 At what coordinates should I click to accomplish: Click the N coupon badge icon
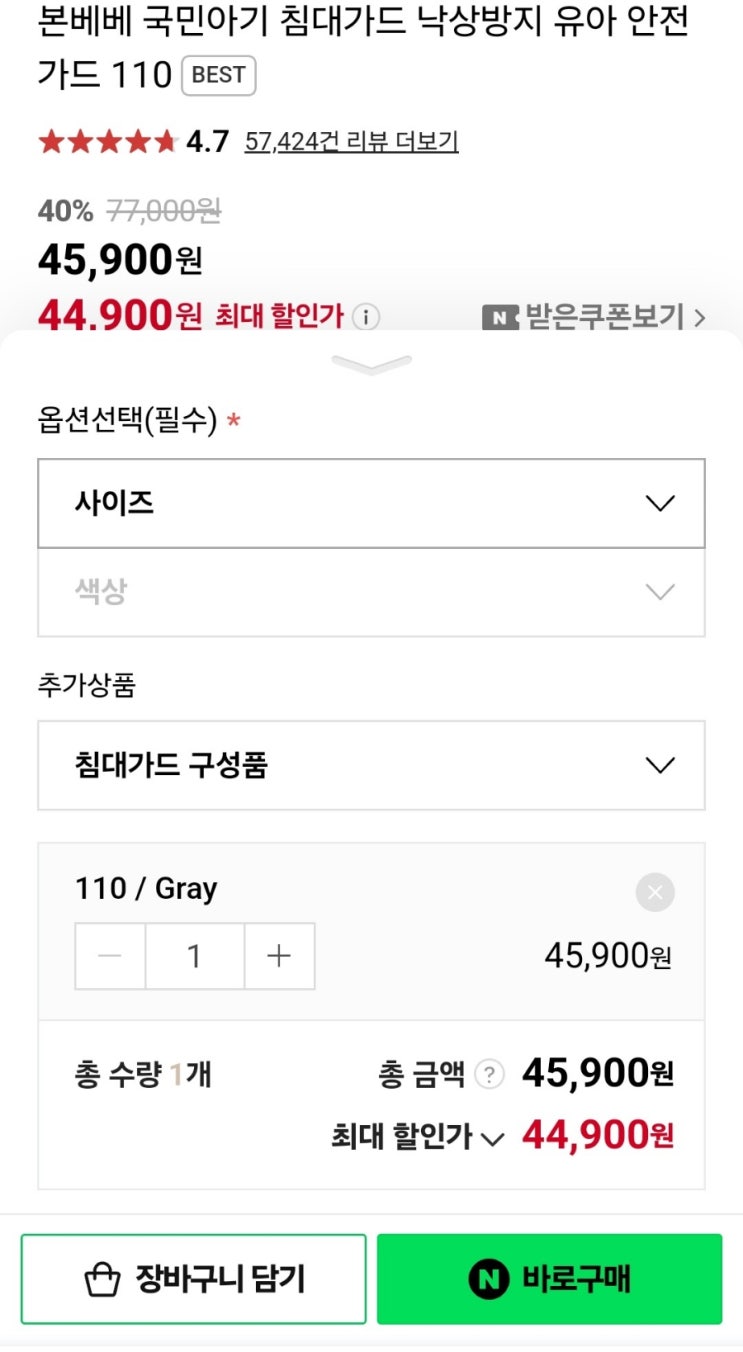click(x=500, y=318)
